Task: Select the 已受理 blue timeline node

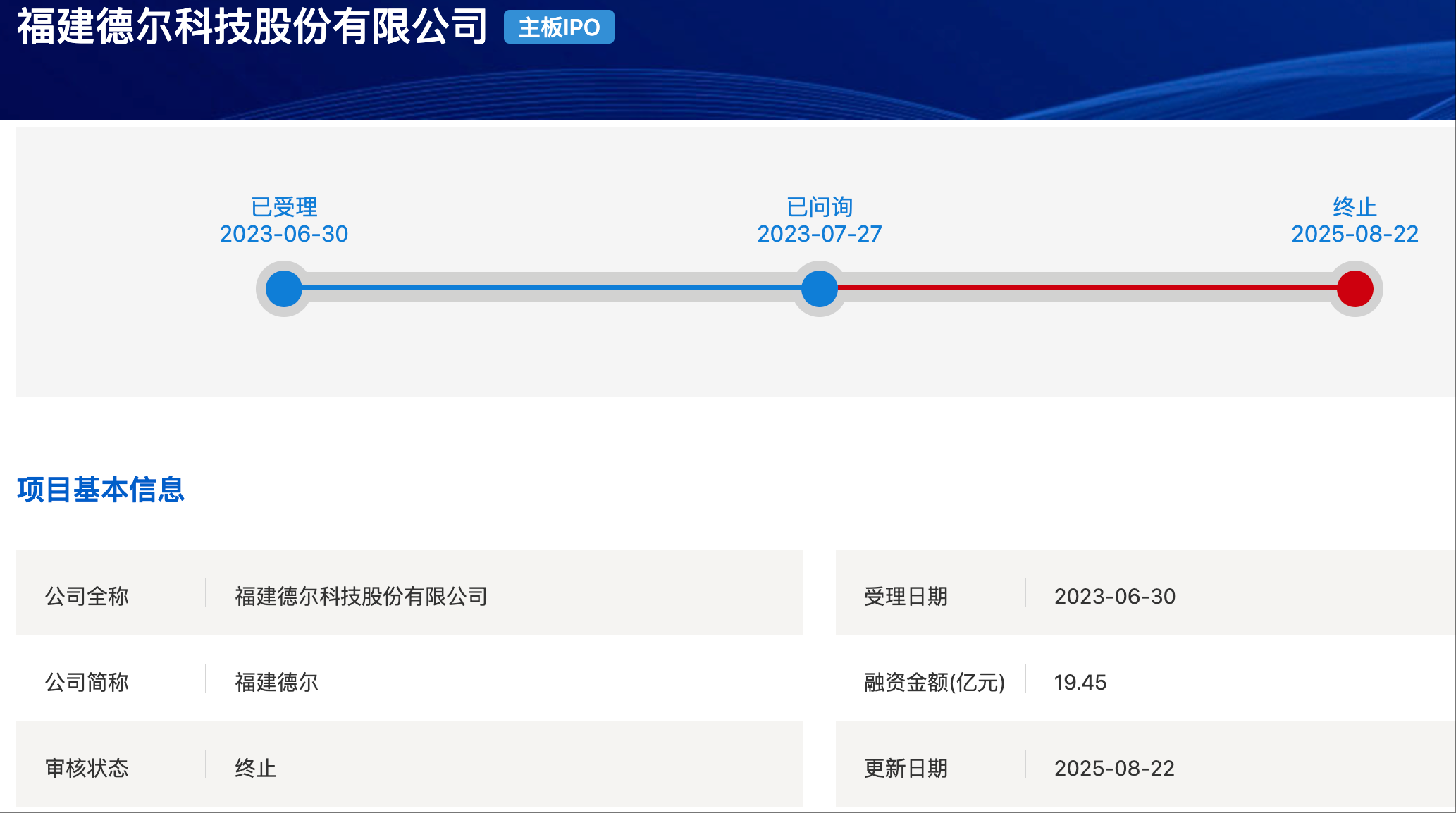Action: coord(284,289)
